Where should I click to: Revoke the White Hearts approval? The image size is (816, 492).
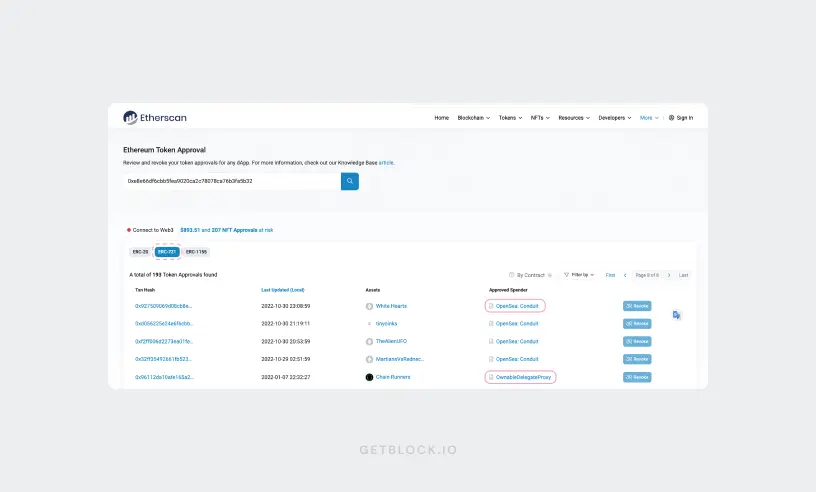coord(637,306)
